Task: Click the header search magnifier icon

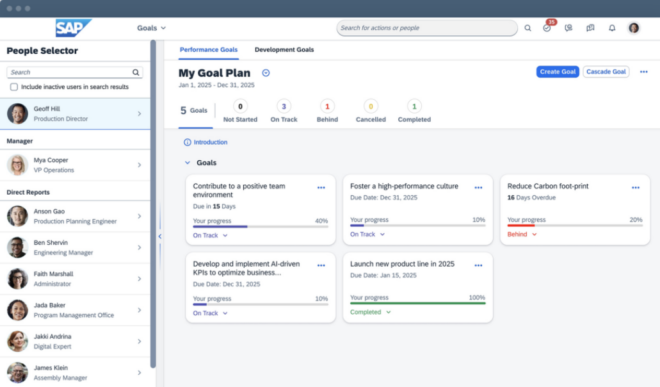Action: tap(527, 28)
